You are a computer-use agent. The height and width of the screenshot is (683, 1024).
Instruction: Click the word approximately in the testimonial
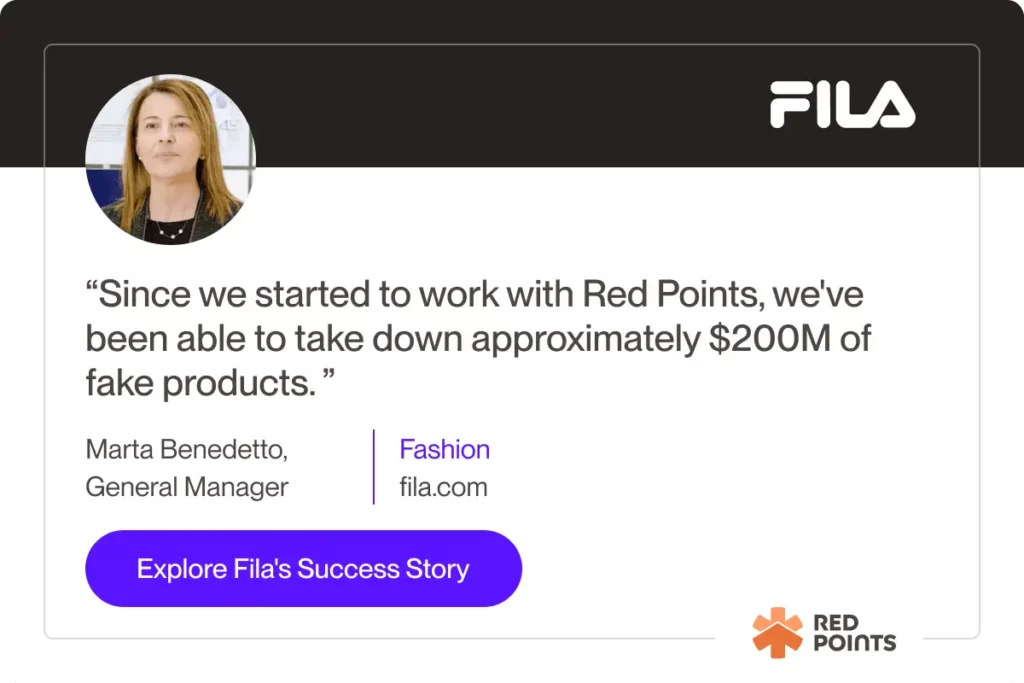[x=586, y=340]
